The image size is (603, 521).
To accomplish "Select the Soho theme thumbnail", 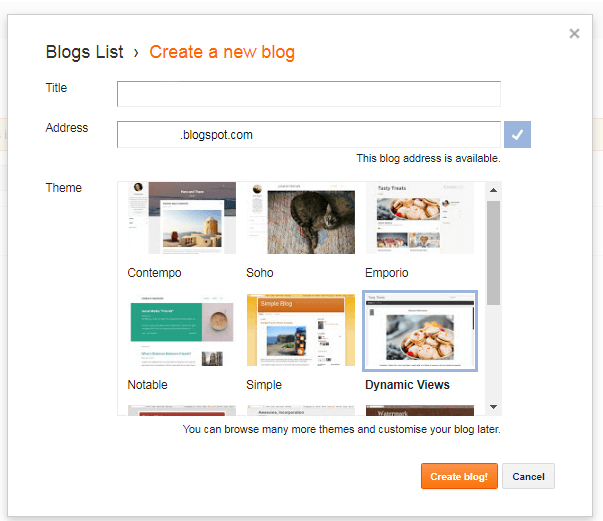I will (x=301, y=218).
